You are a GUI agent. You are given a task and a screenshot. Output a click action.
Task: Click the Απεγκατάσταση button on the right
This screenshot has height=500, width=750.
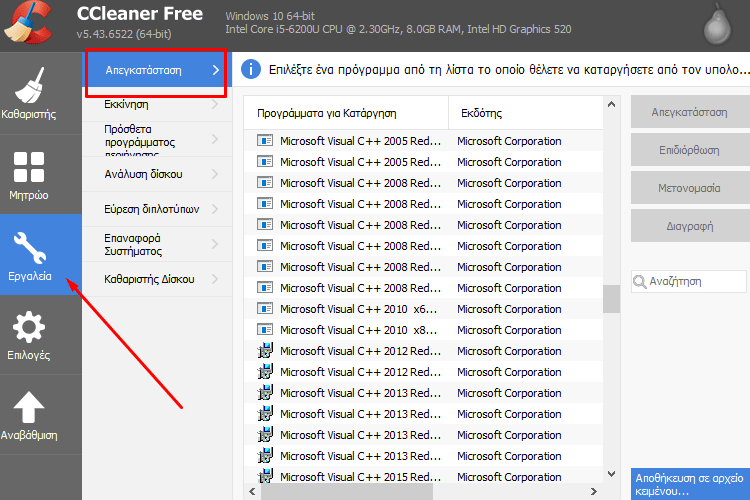pos(690,112)
